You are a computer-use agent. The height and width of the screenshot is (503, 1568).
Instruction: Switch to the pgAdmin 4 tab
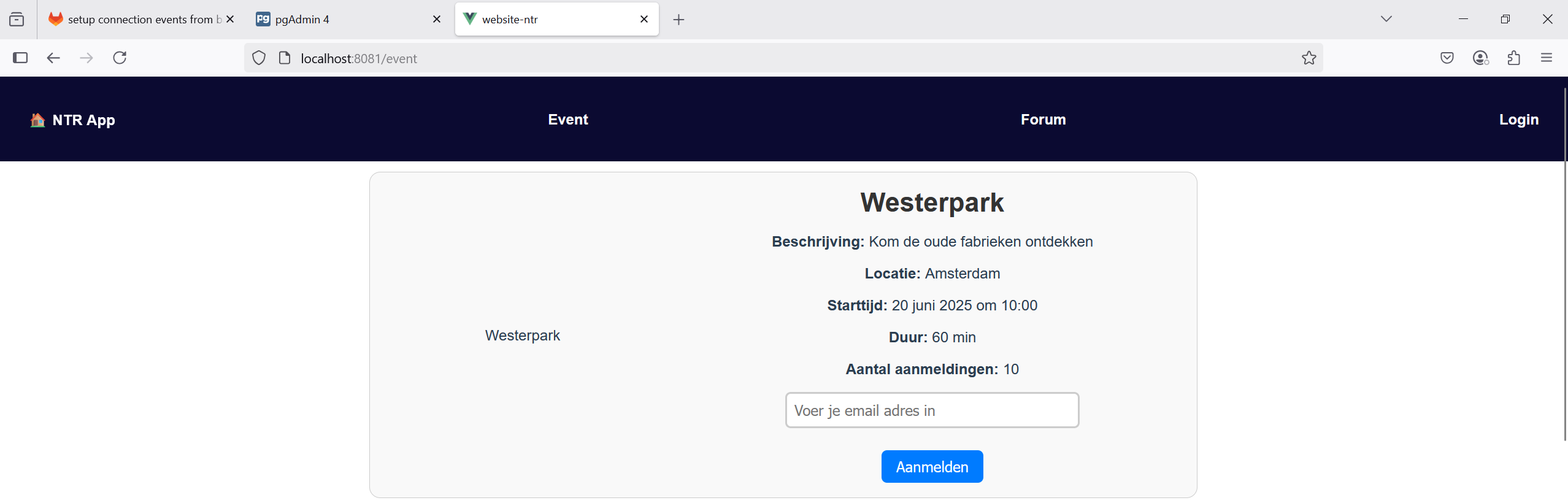pos(348,19)
